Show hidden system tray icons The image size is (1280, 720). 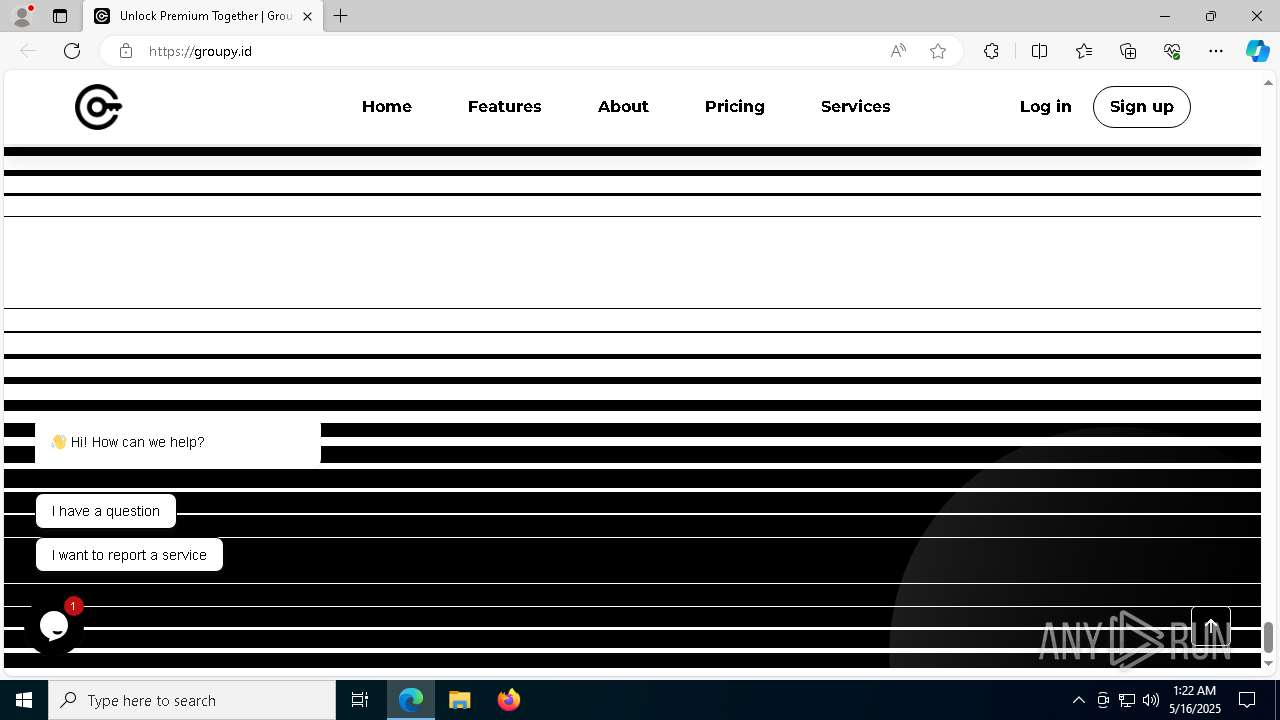click(1079, 700)
